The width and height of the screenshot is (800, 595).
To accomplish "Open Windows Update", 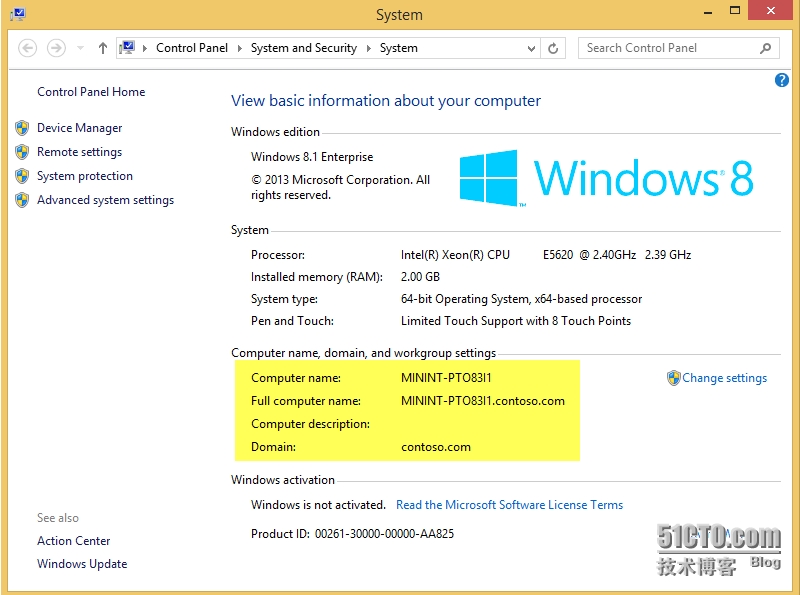I will [82, 563].
